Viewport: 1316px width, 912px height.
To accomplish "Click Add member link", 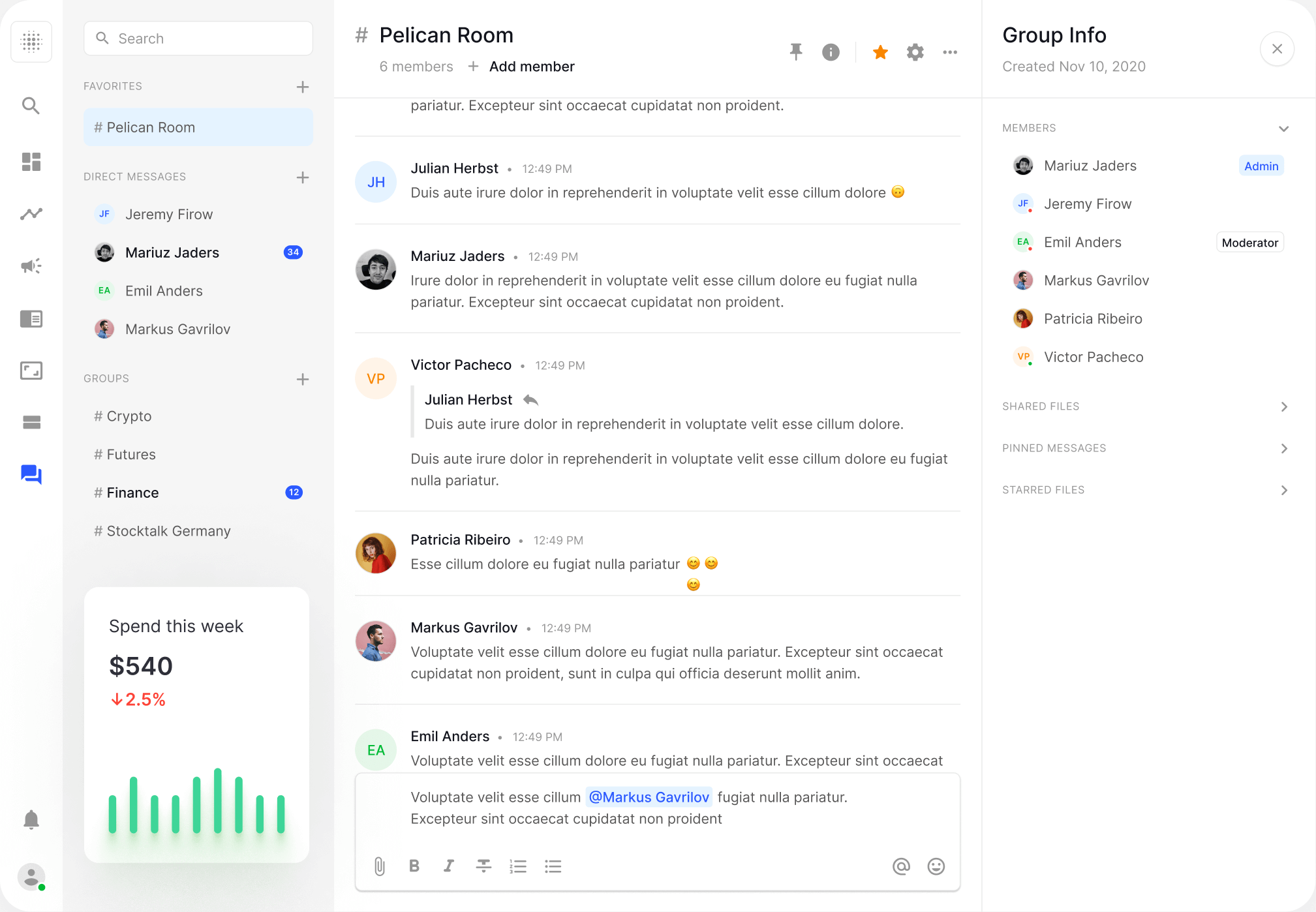I will coord(531,67).
